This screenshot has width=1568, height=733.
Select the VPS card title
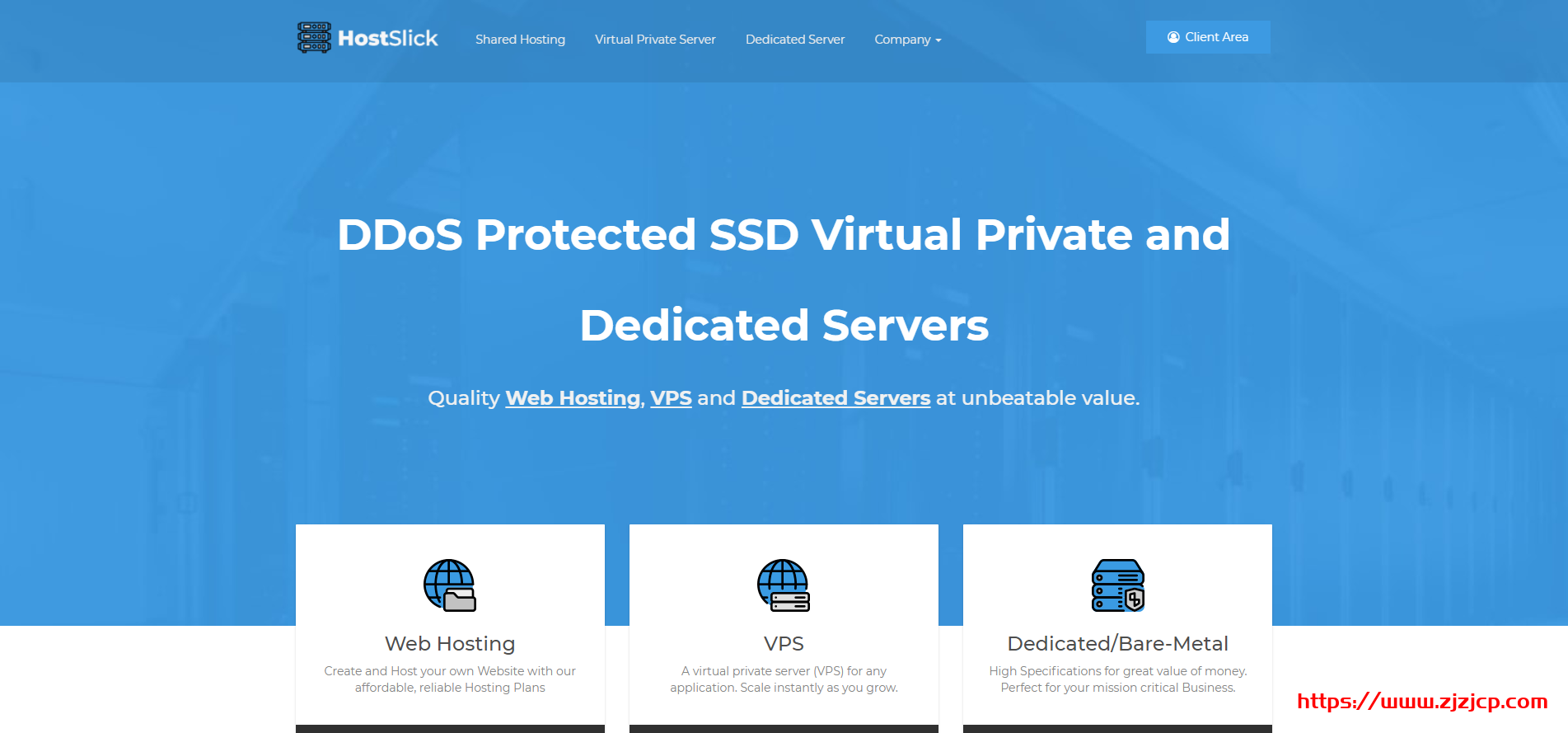pyautogui.click(x=784, y=643)
